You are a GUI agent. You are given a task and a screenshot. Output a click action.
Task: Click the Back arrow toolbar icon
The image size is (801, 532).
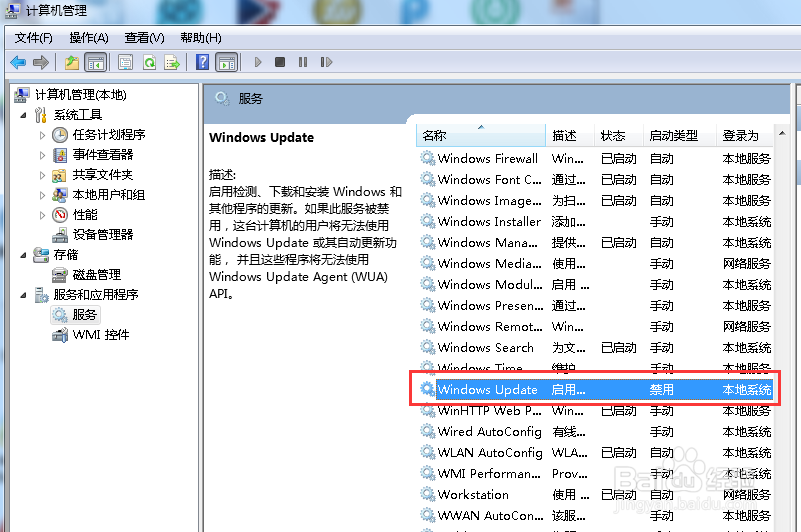pos(18,62)
